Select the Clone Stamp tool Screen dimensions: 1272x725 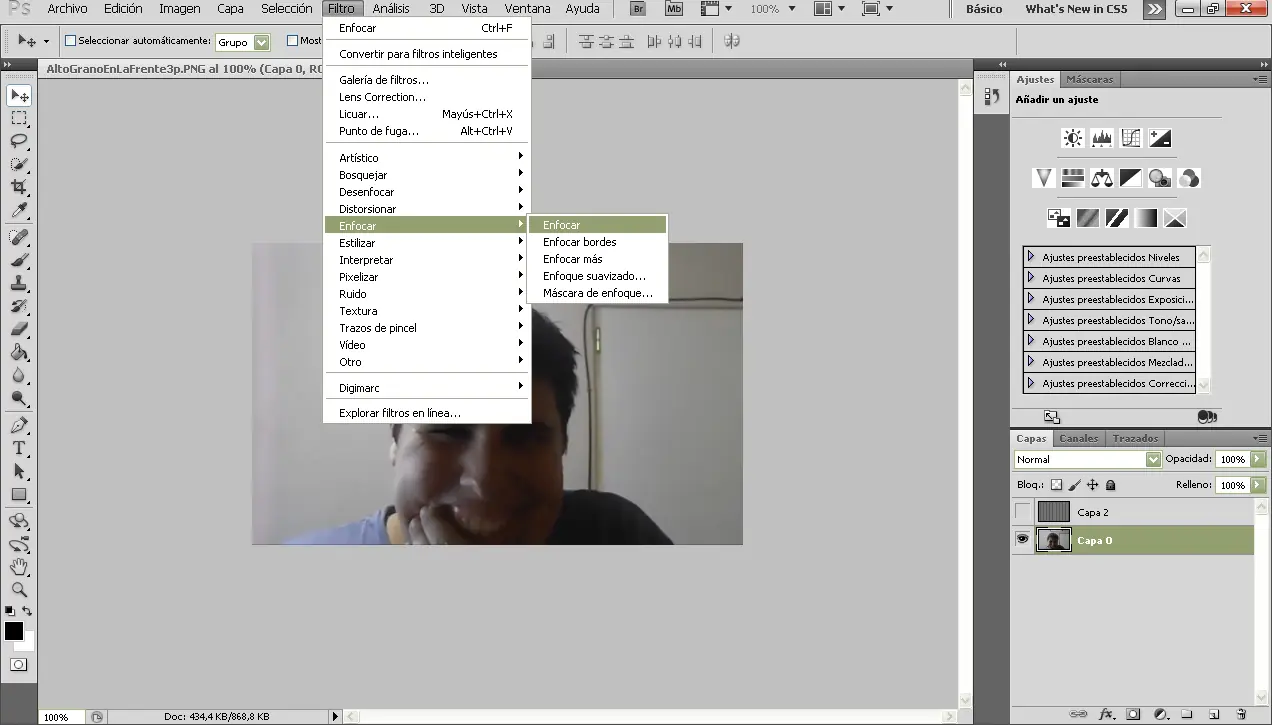19,283
